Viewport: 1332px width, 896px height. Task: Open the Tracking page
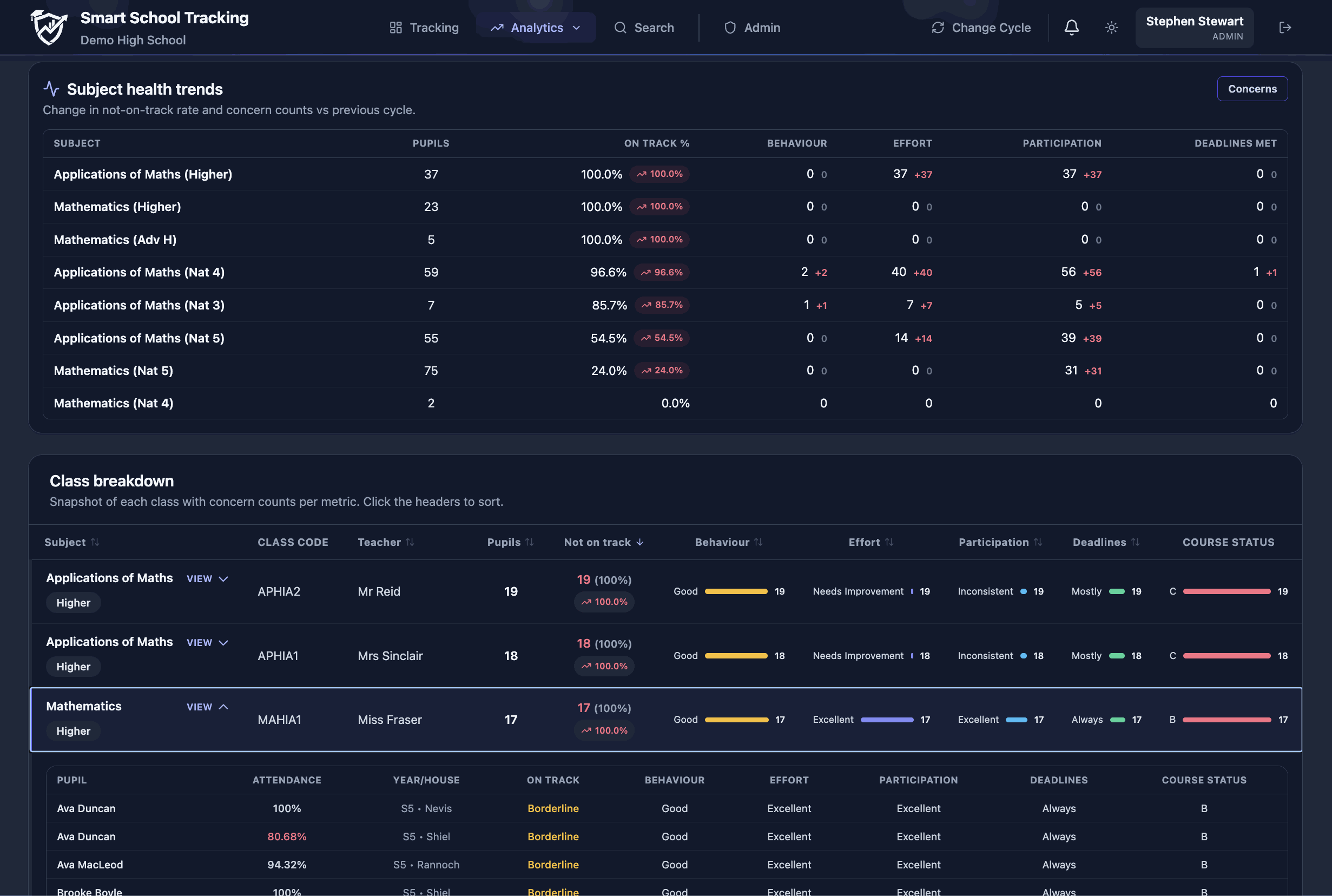tap(424, 28)
